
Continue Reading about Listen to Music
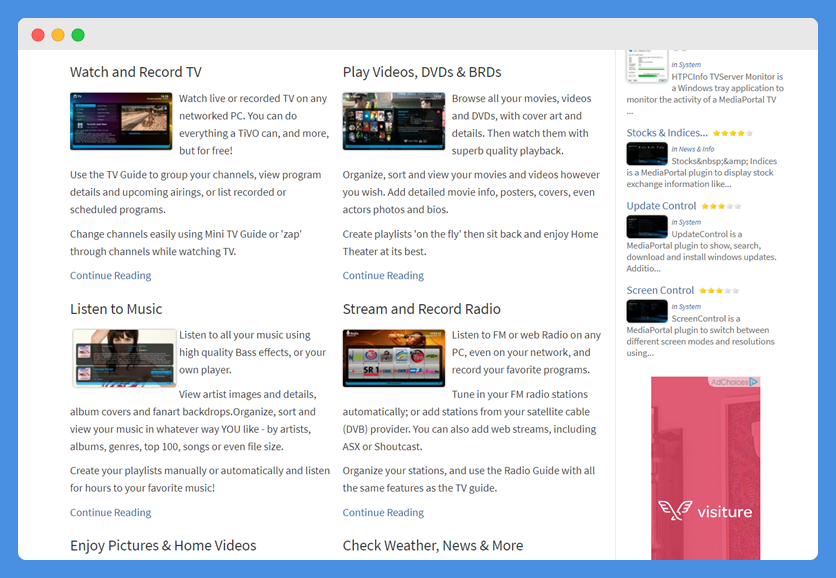pyautogui.click(x=111, y=513)
